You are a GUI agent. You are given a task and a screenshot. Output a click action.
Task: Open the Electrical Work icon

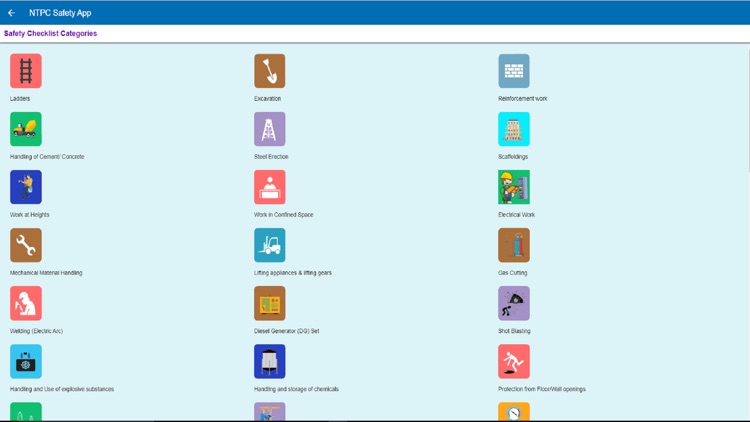514,187
